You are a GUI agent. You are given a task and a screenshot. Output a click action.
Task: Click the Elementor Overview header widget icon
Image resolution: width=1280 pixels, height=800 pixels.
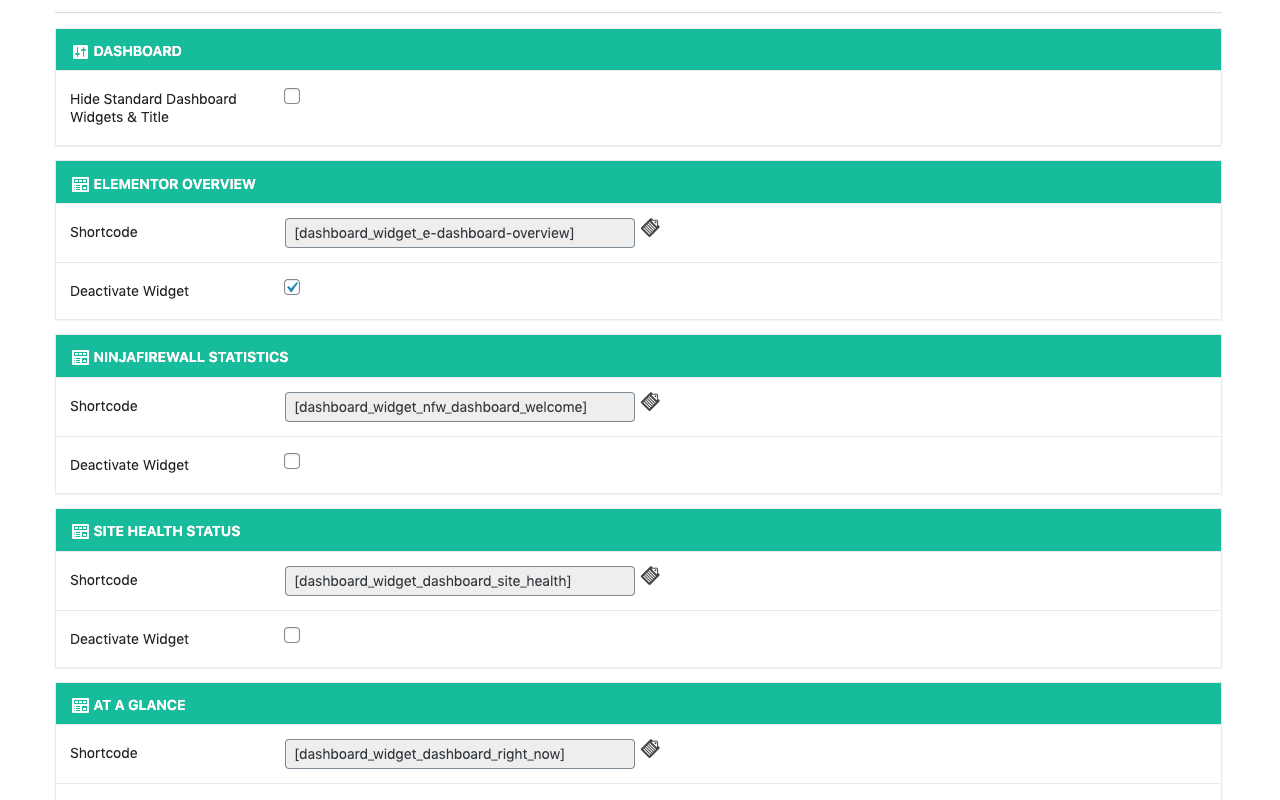tap(81, 184)
